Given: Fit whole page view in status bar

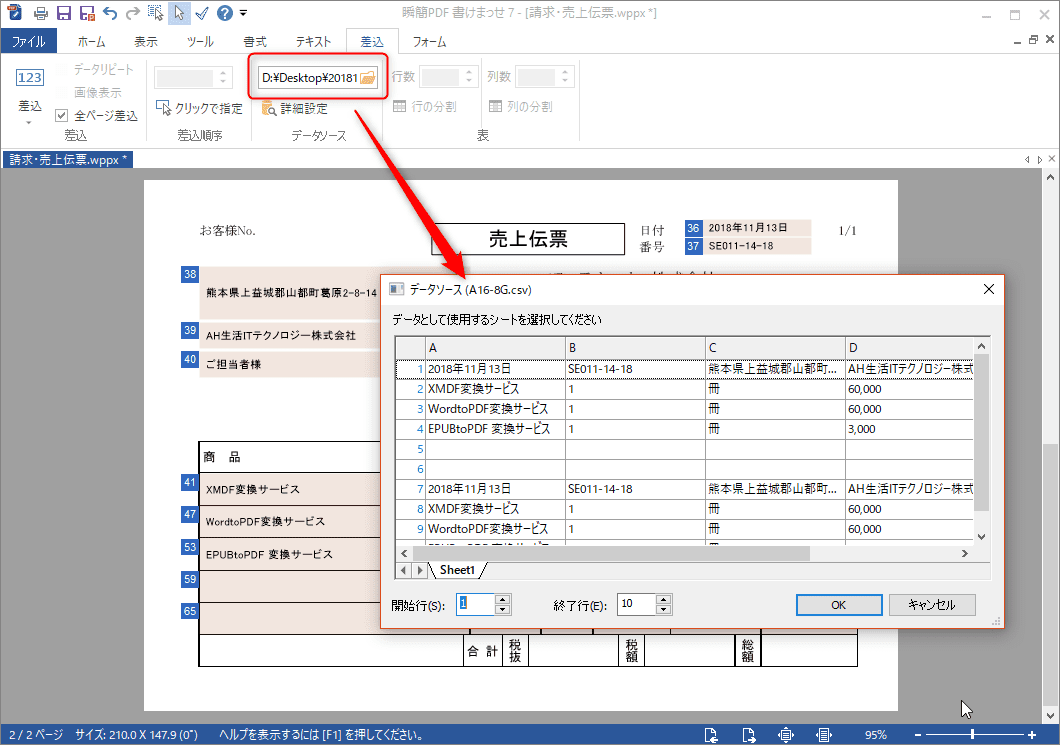Looking at the screenshot, I should 786,735.
